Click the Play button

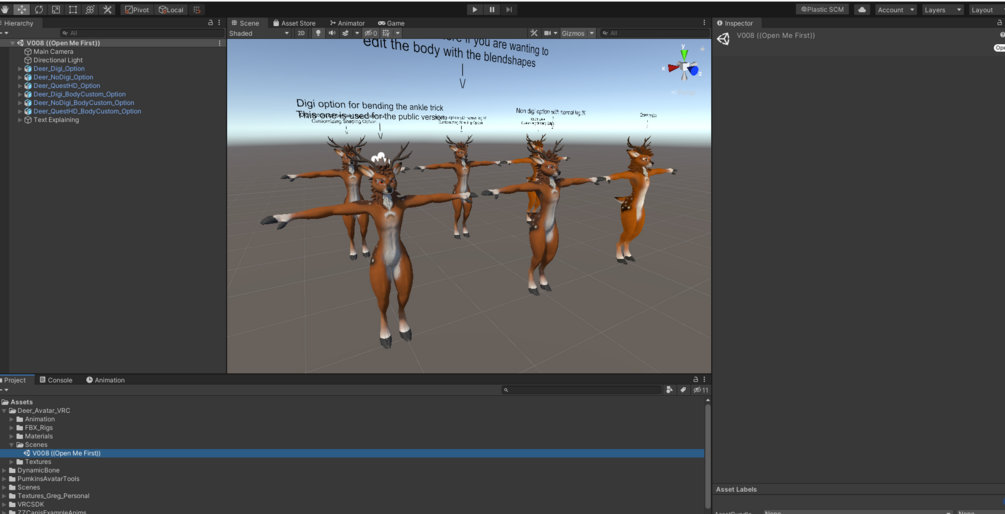tap(475, 10)
